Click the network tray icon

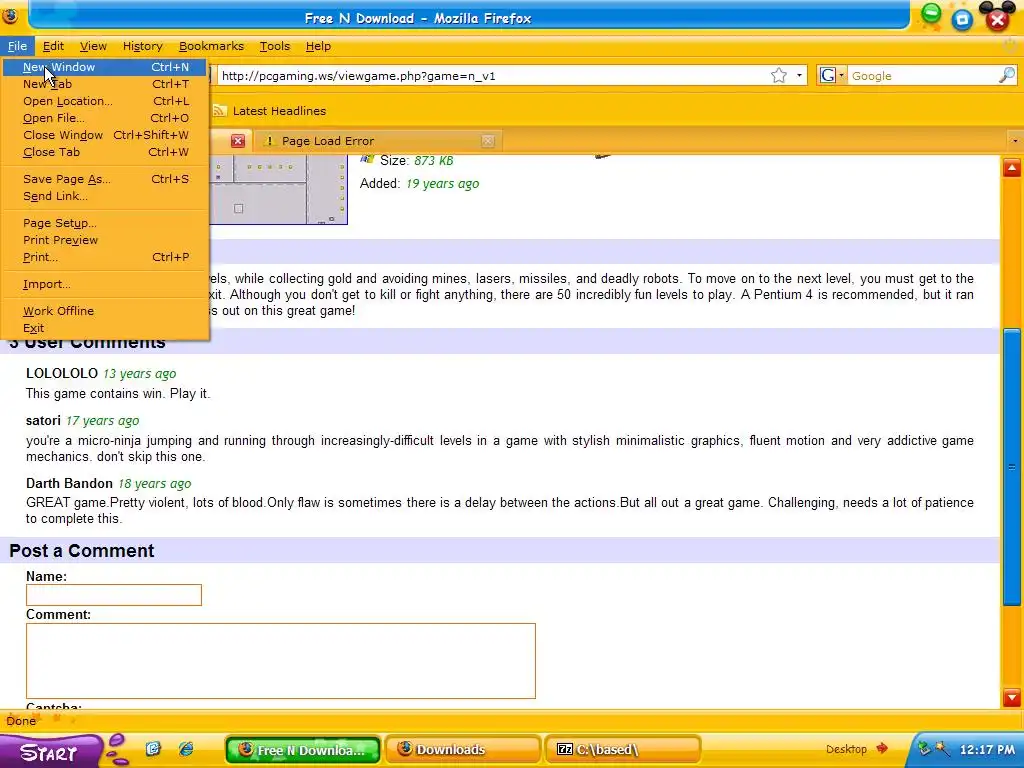point(925,748)
